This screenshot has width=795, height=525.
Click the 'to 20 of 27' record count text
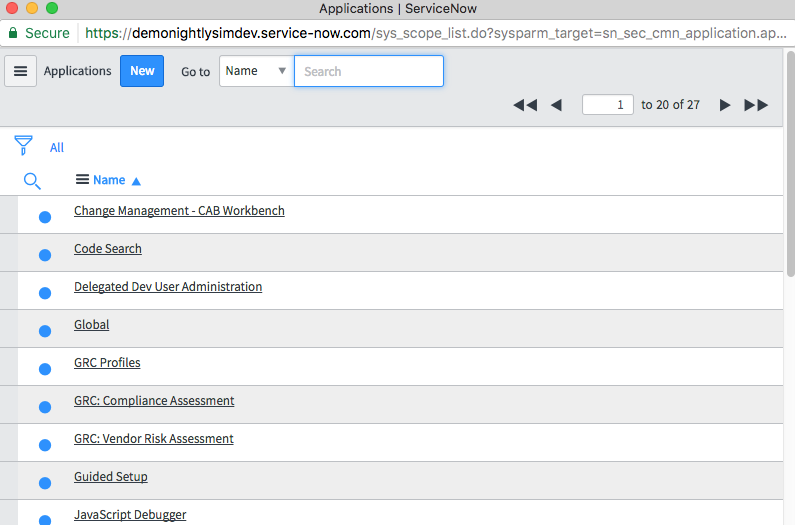pos(670,105)
